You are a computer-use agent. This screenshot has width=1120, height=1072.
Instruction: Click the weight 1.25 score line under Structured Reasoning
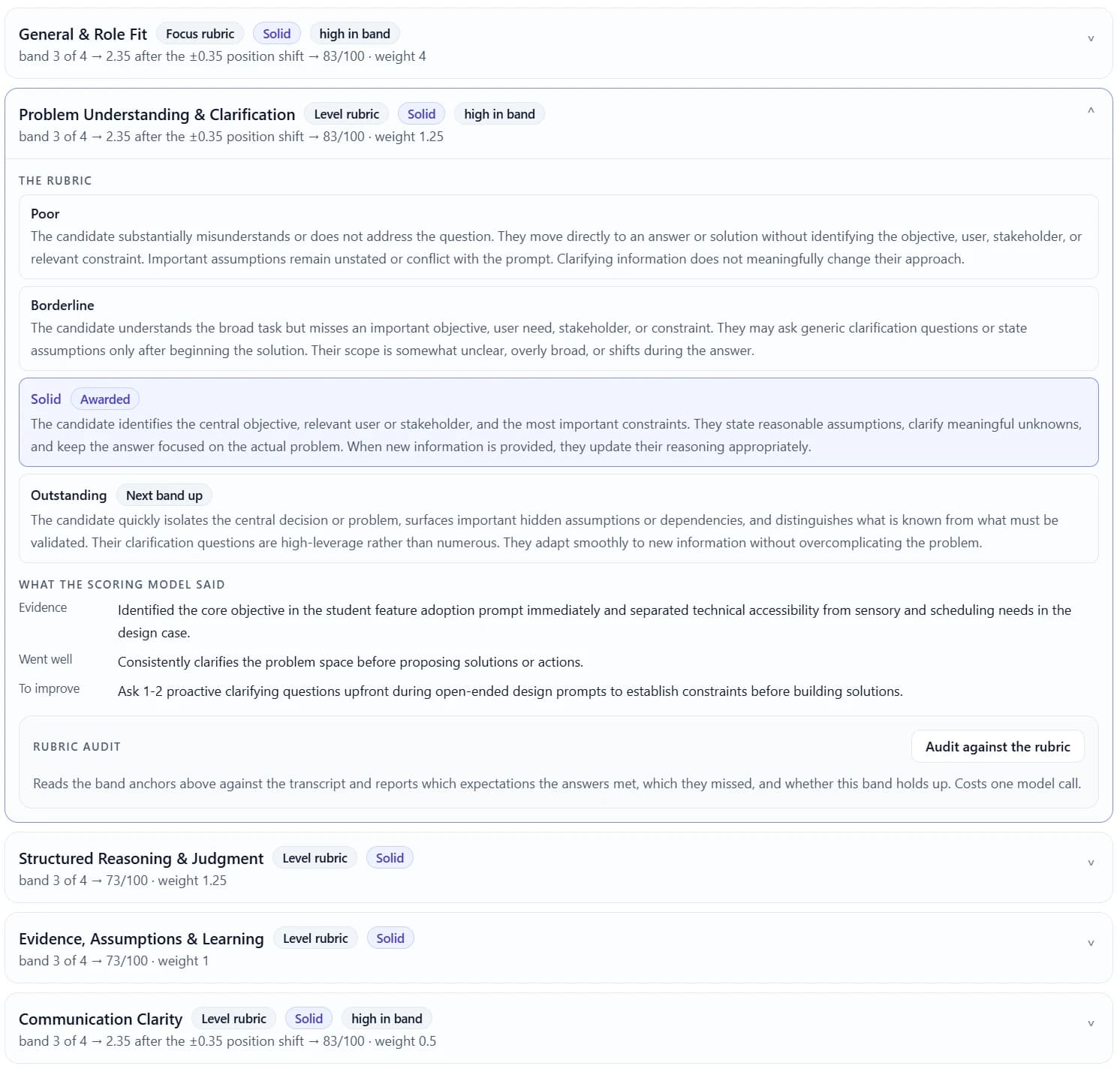(x=122, y=881)
